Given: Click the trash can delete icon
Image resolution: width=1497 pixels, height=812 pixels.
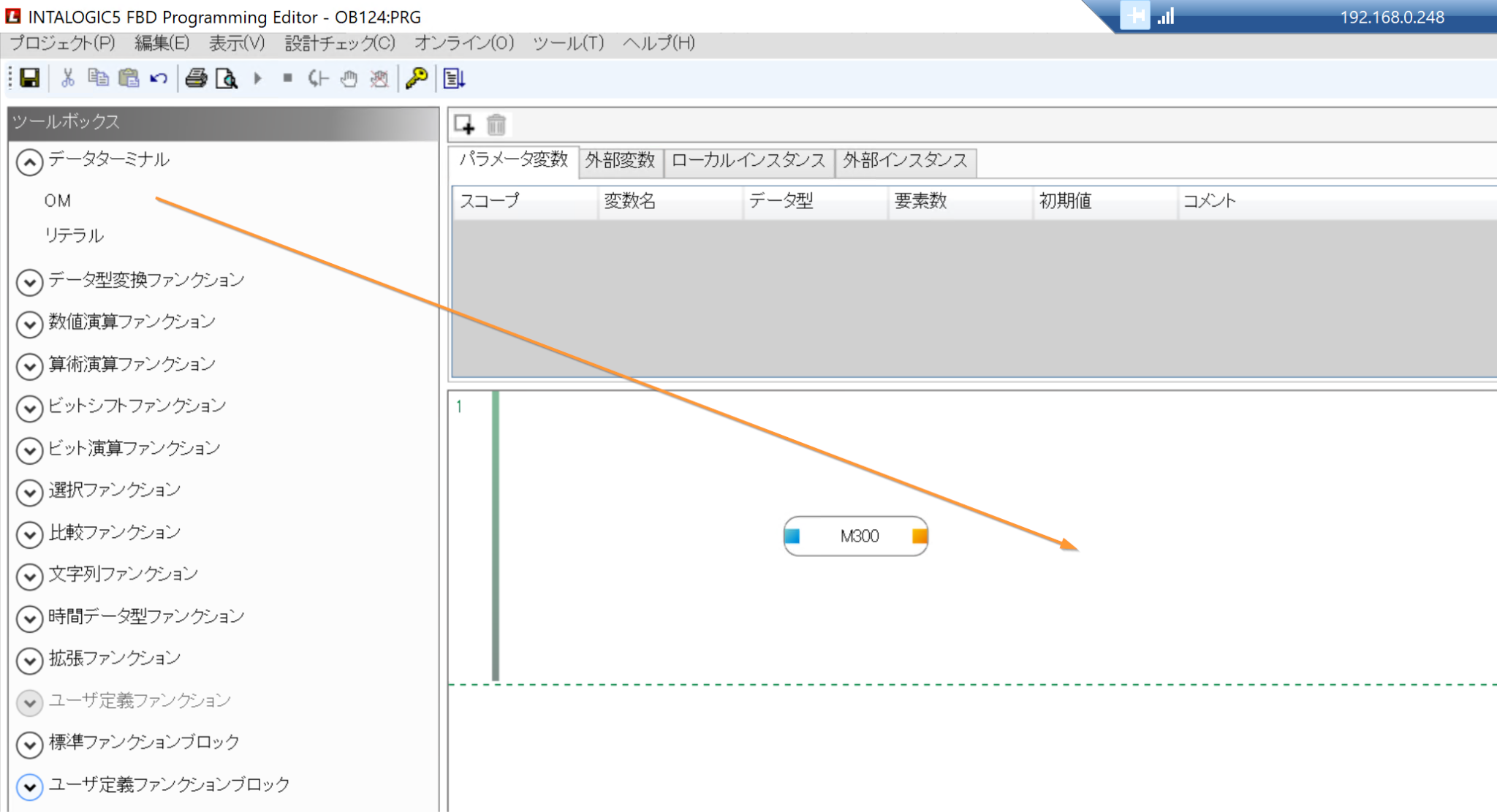Looking at the screenshot, I should pyautogui.click(x=496, y=125).
